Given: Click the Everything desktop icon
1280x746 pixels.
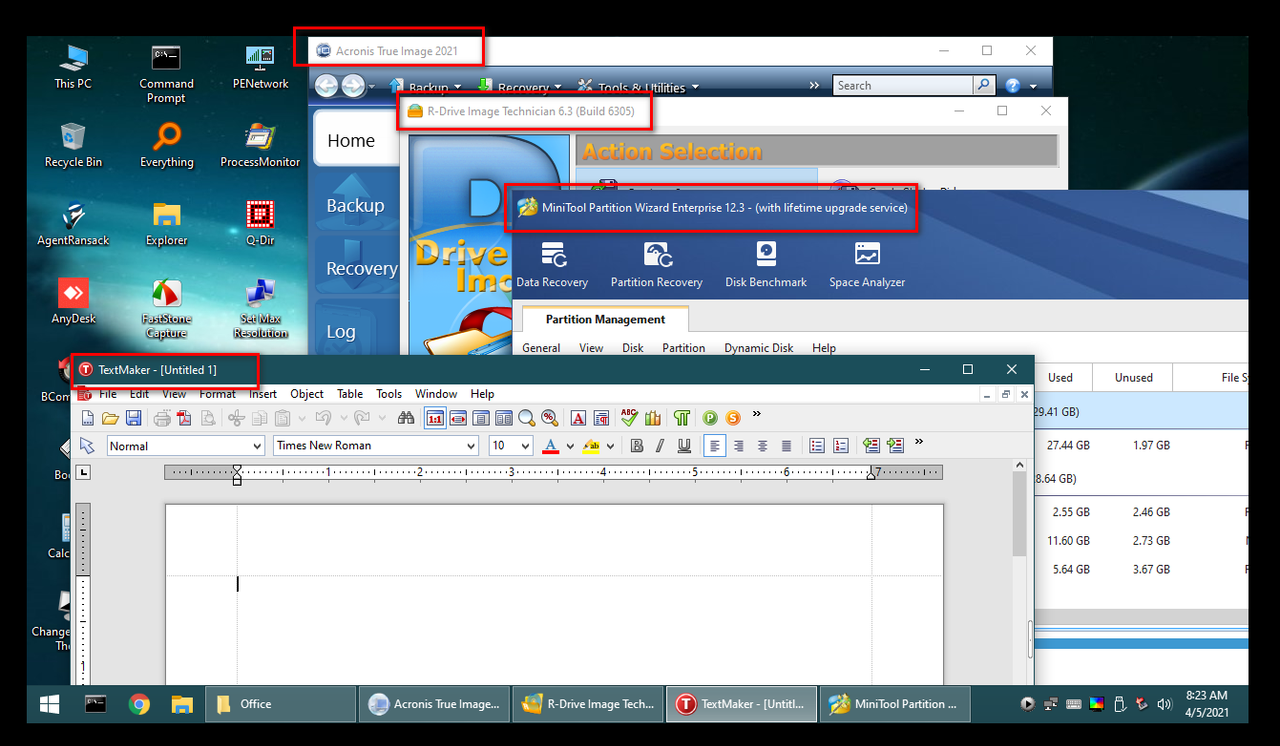Looking at the screenshot, I should point(167,146).
